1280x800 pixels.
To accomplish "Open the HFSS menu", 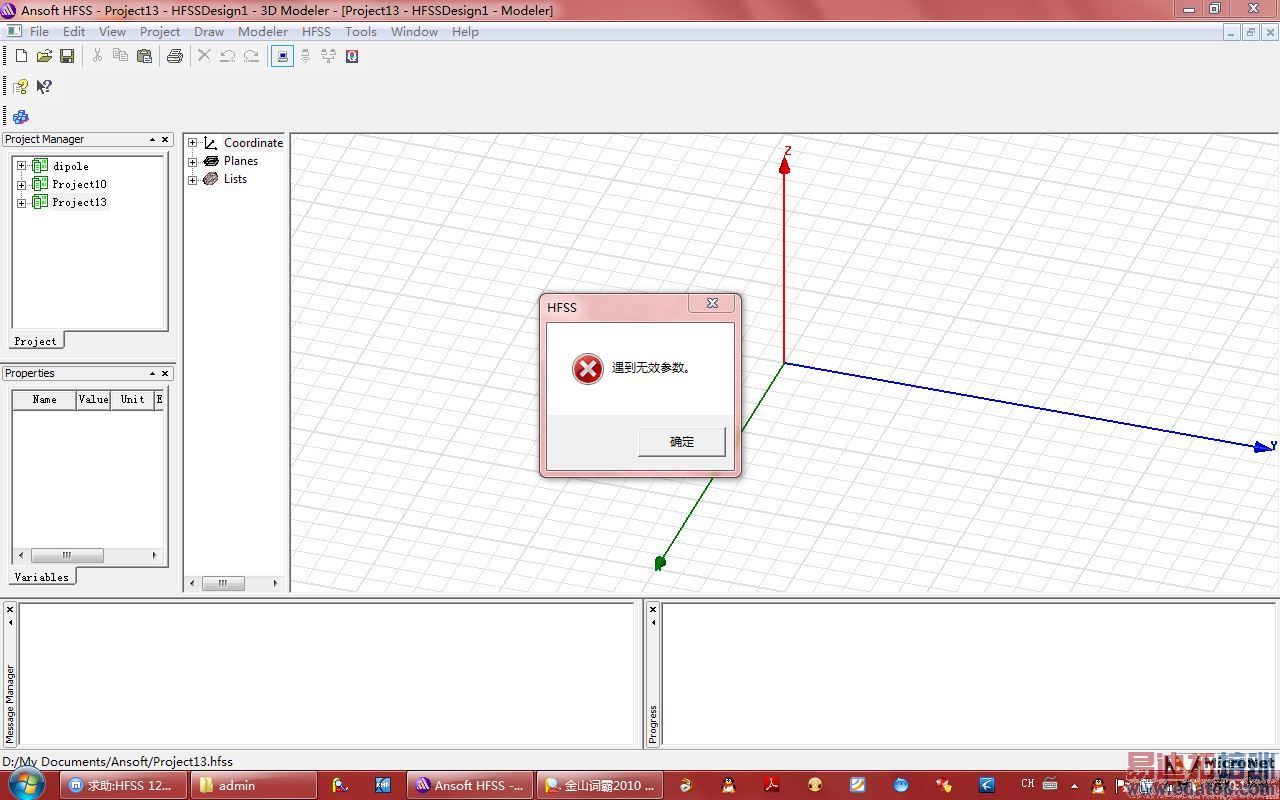I will click(x=316, y=32).
